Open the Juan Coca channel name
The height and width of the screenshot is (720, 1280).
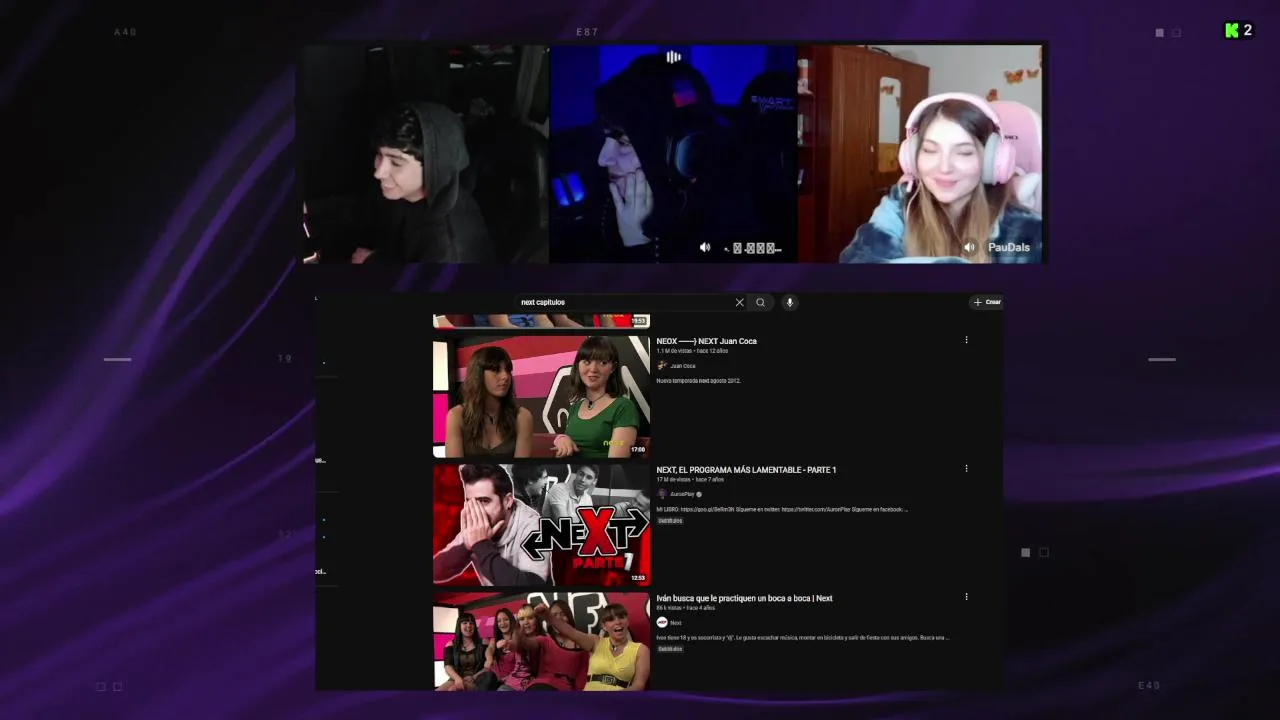coord(683,366)
